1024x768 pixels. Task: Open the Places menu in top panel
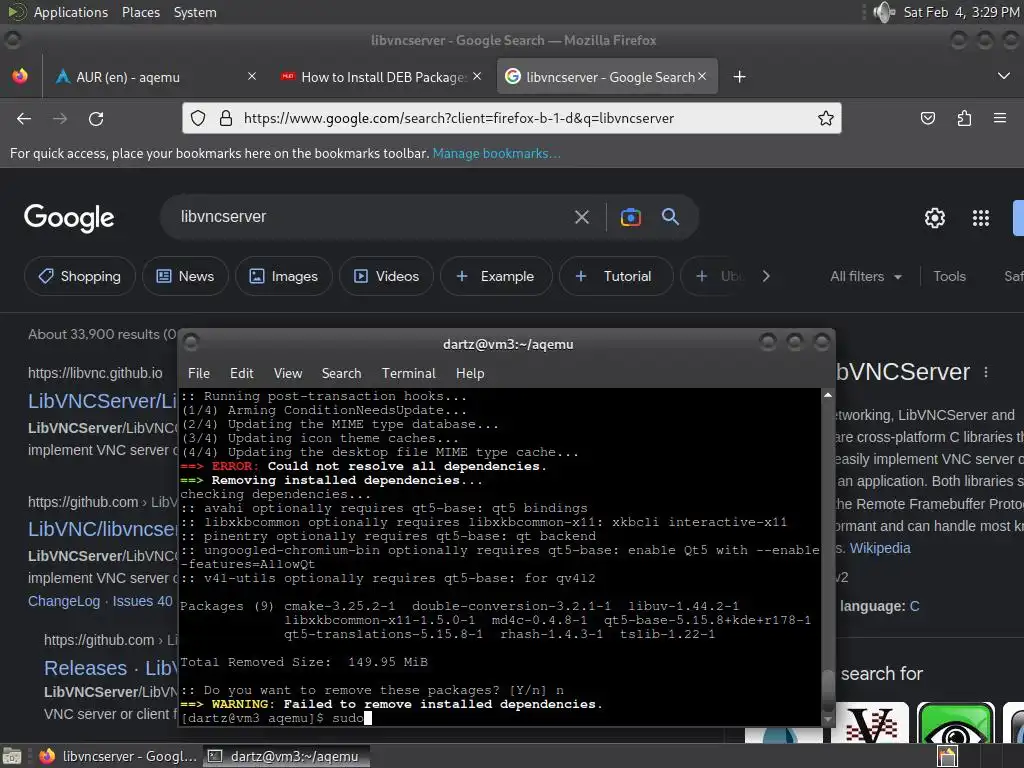point(141,12)
